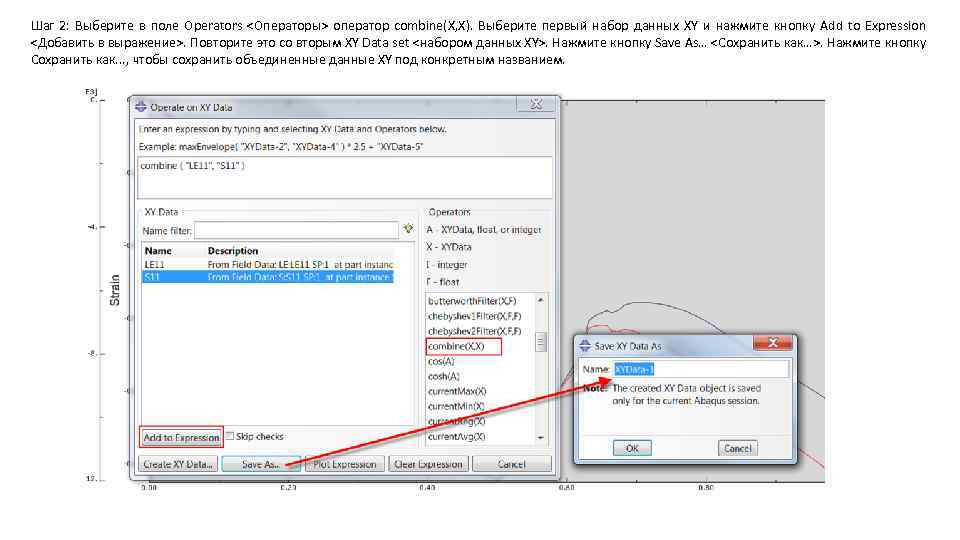Click the Clear Expression button
This screenshot has width=960, height=540.
pyautogui.click(x=428, y=464)
